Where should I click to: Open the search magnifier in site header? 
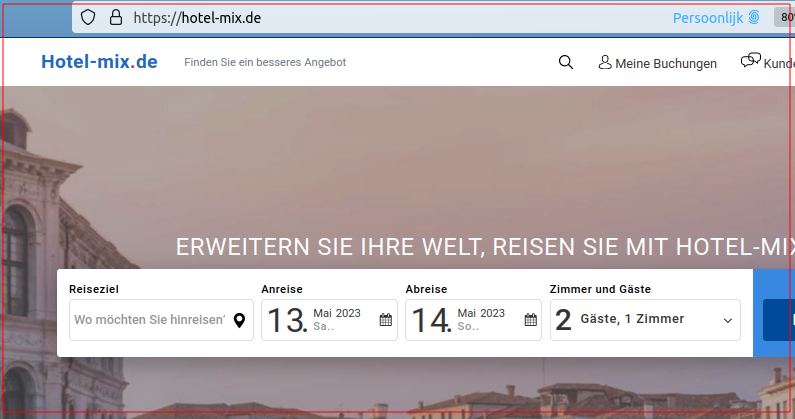pyautogui.click(x=566, y=62)
